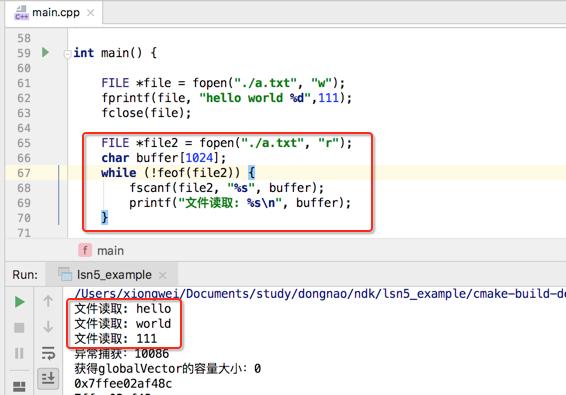
Task: Click line number 61 in the gutter
Action: (24, 83)
